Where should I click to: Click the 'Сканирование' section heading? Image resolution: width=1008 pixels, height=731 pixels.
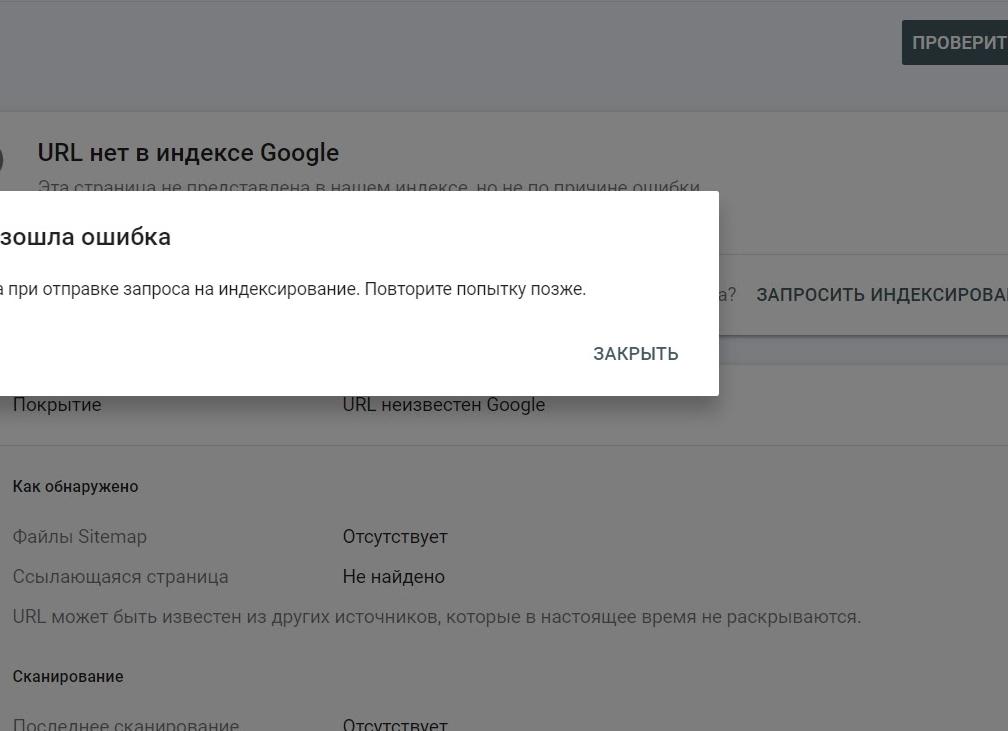click(x=68, y=676)
